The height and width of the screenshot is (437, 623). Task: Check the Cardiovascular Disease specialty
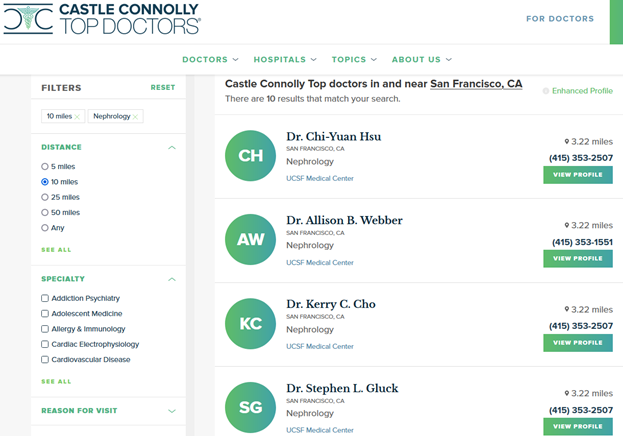coord(45,360)
